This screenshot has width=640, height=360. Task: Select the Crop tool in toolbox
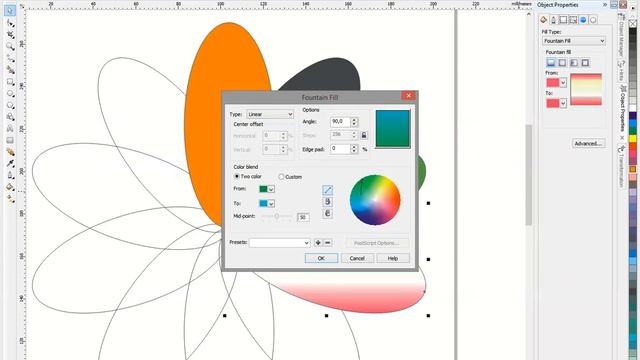point(10,35)
